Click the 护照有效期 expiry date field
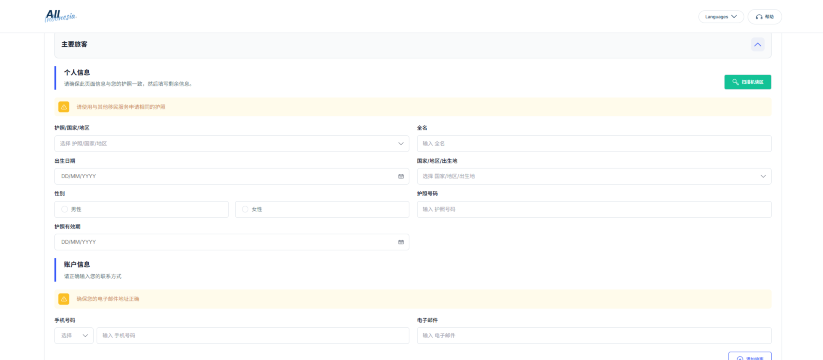The width and height of the screenshot is (823, 360). 231,242
